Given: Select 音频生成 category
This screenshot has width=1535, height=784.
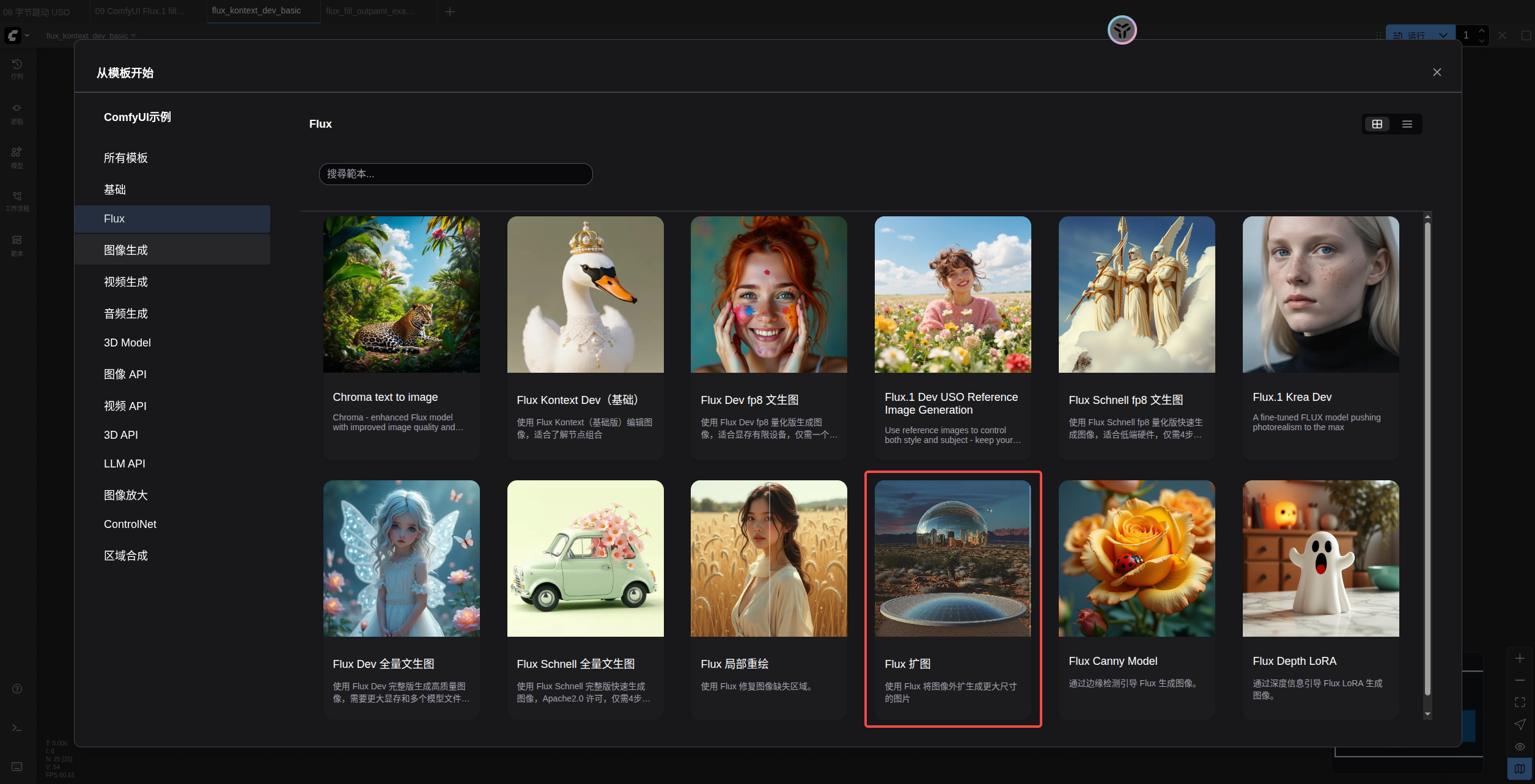Looking at the screenshot, I should click(x=172, y=314).
